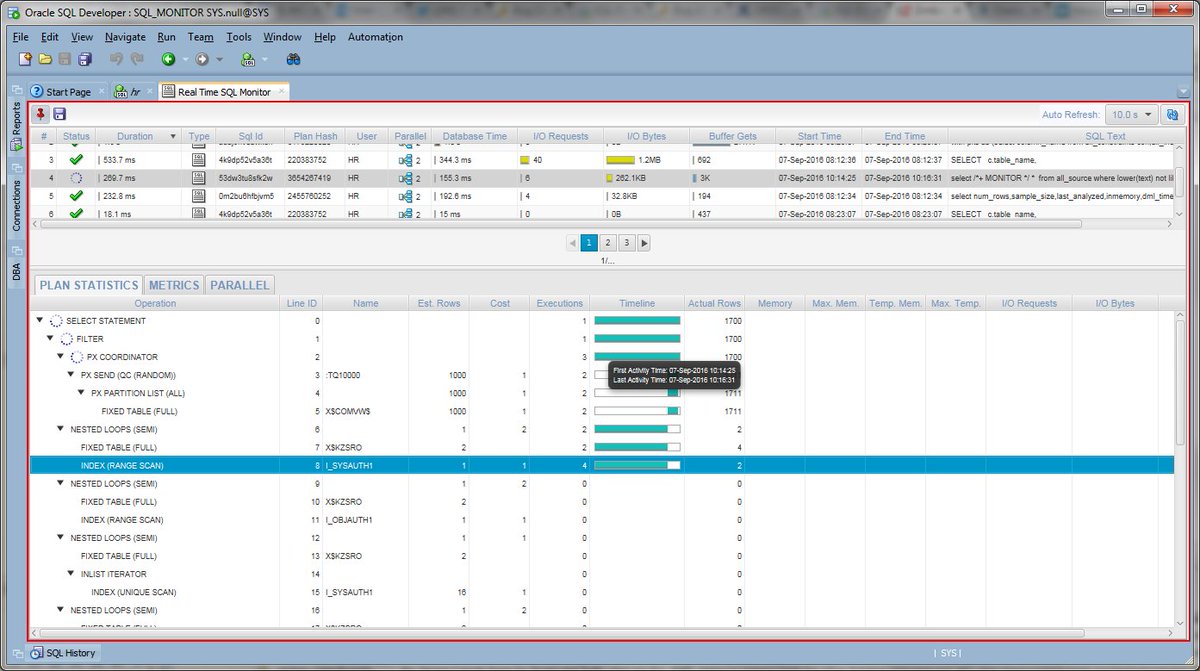Collapse NESTED LOOPS (SEMI) at line 12
This screenshot has height=671, width=1200.
(x=61, y=538)
